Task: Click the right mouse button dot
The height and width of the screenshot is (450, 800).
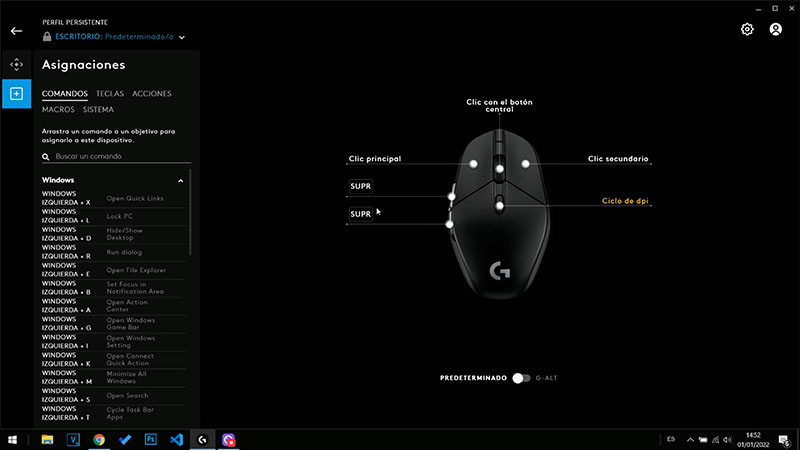Action: [x=526, y=164]
